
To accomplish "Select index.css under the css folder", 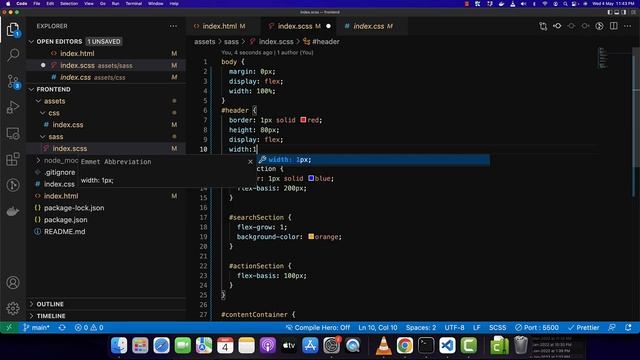I will [x=68, y=125].
